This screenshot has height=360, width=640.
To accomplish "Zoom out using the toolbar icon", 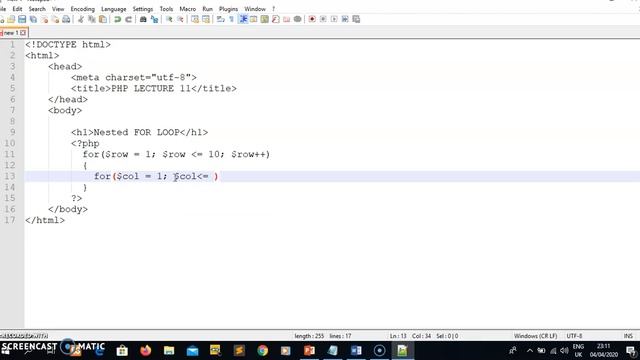I will point(180,19).
